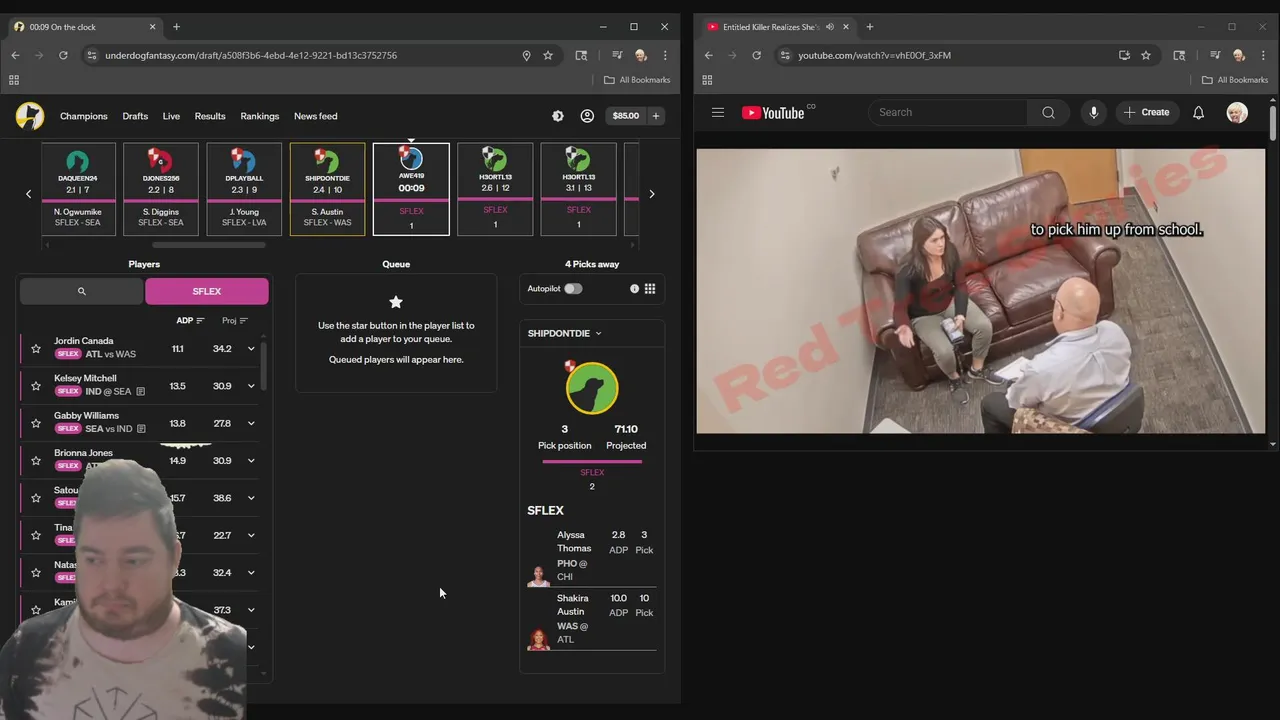
Task: Click the draft picks horizontal scrollbar
Action: (209, 245)
